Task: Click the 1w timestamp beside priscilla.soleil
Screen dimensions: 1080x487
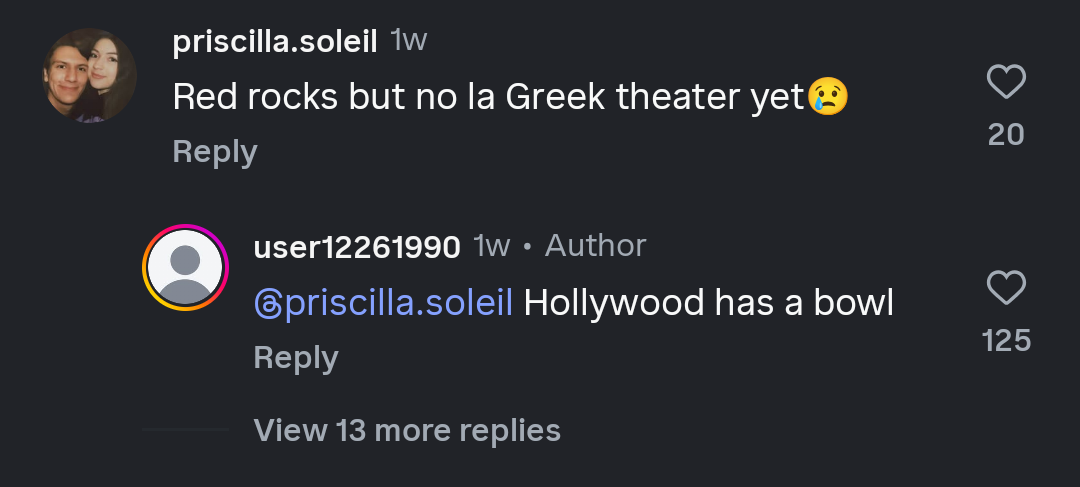Action: coord(409,41)
